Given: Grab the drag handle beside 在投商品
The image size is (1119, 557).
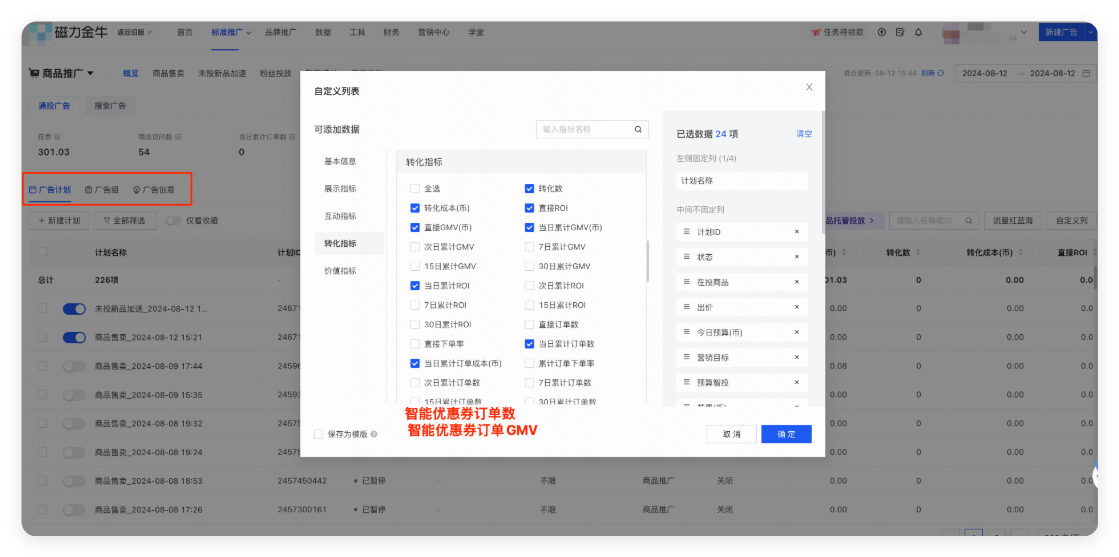Looking at the screenshot, I should (687, 282).
